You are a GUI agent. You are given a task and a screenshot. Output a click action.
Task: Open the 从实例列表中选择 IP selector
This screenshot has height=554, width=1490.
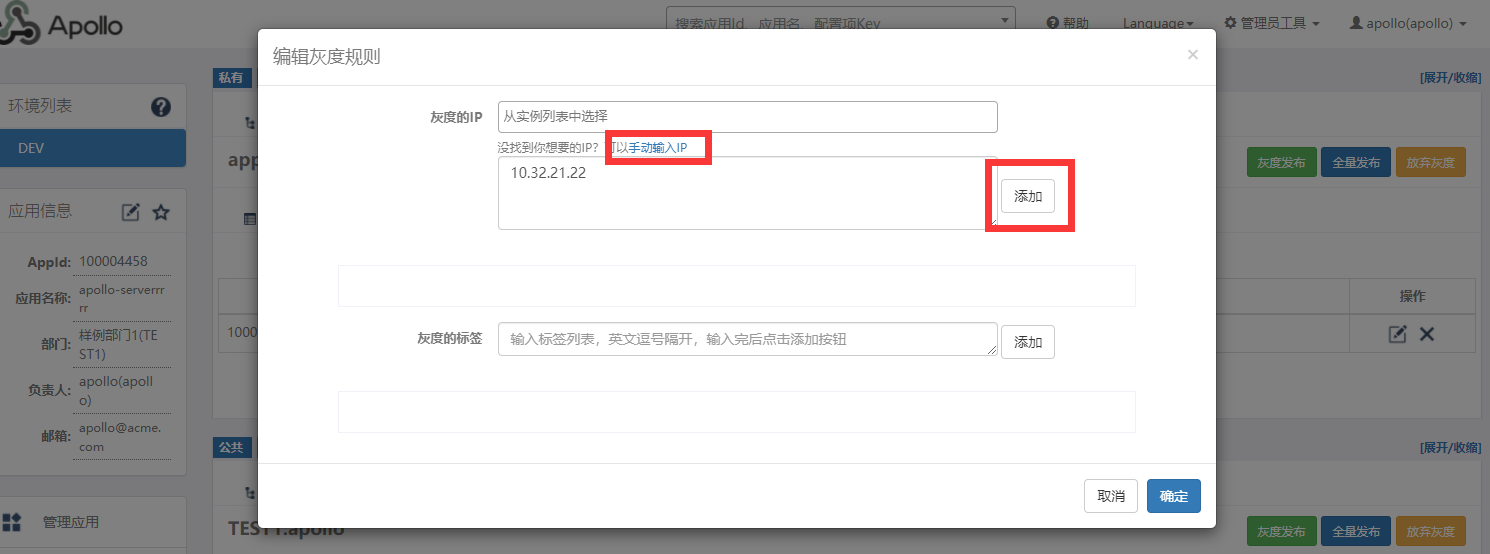(748, 117)
